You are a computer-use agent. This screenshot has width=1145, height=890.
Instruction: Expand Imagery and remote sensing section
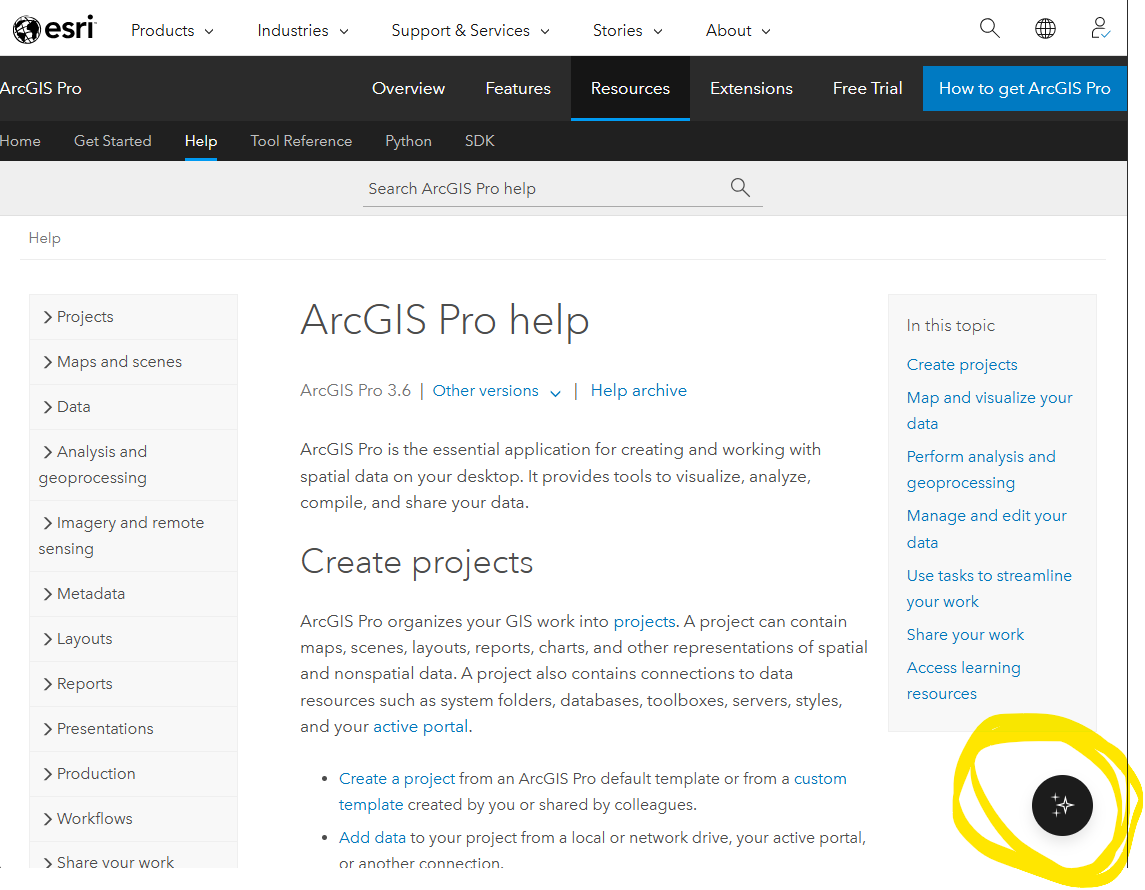tap(133, 536)
